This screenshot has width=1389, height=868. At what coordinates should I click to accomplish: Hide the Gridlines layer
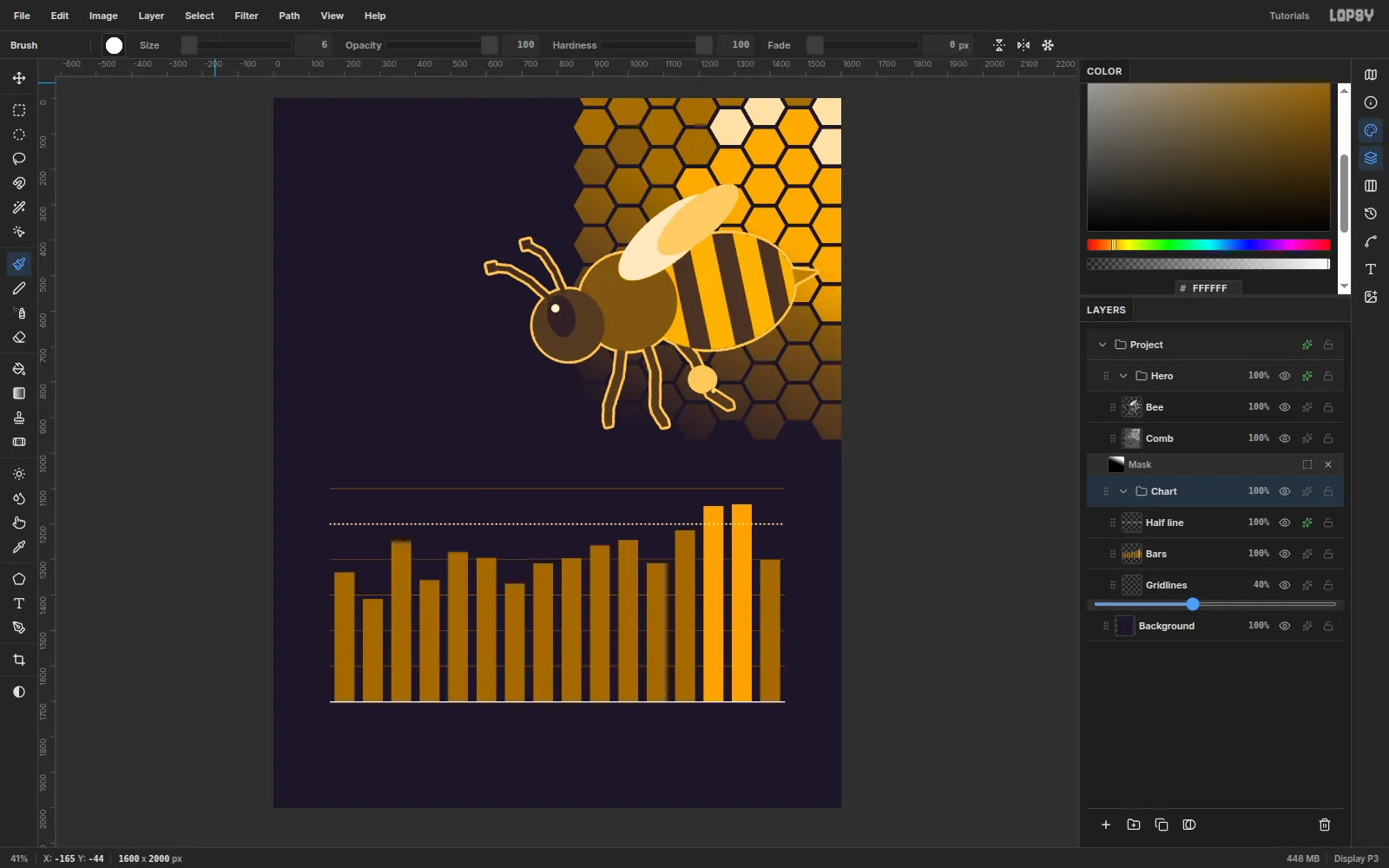point(1285,585)
